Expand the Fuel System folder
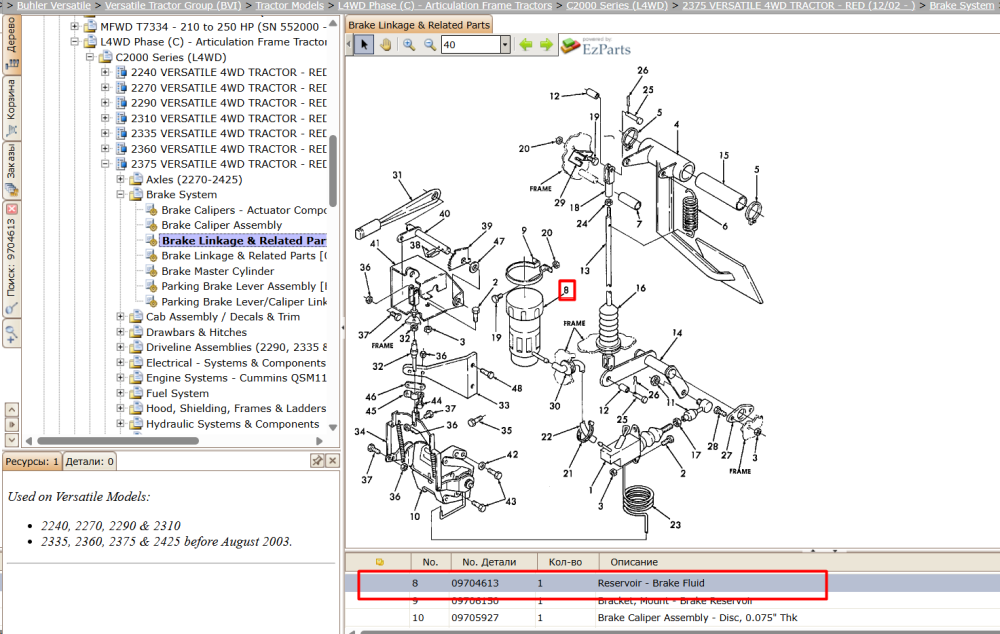This screenshot has height=634, width=1000. point(121,393)
